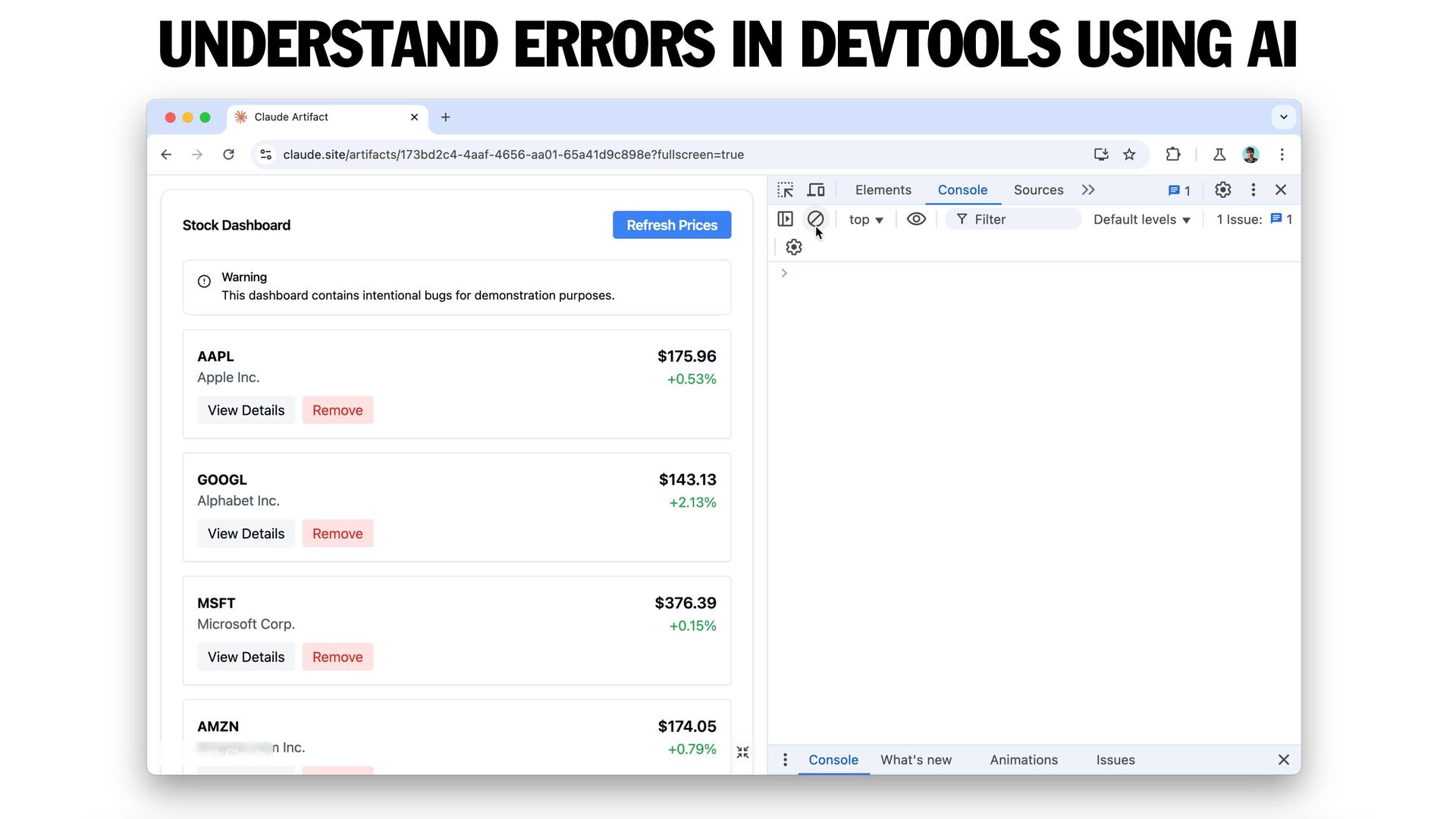Open the Issues drawer tab
This screenshot has height=819, width=1456.
[1115, 760]
